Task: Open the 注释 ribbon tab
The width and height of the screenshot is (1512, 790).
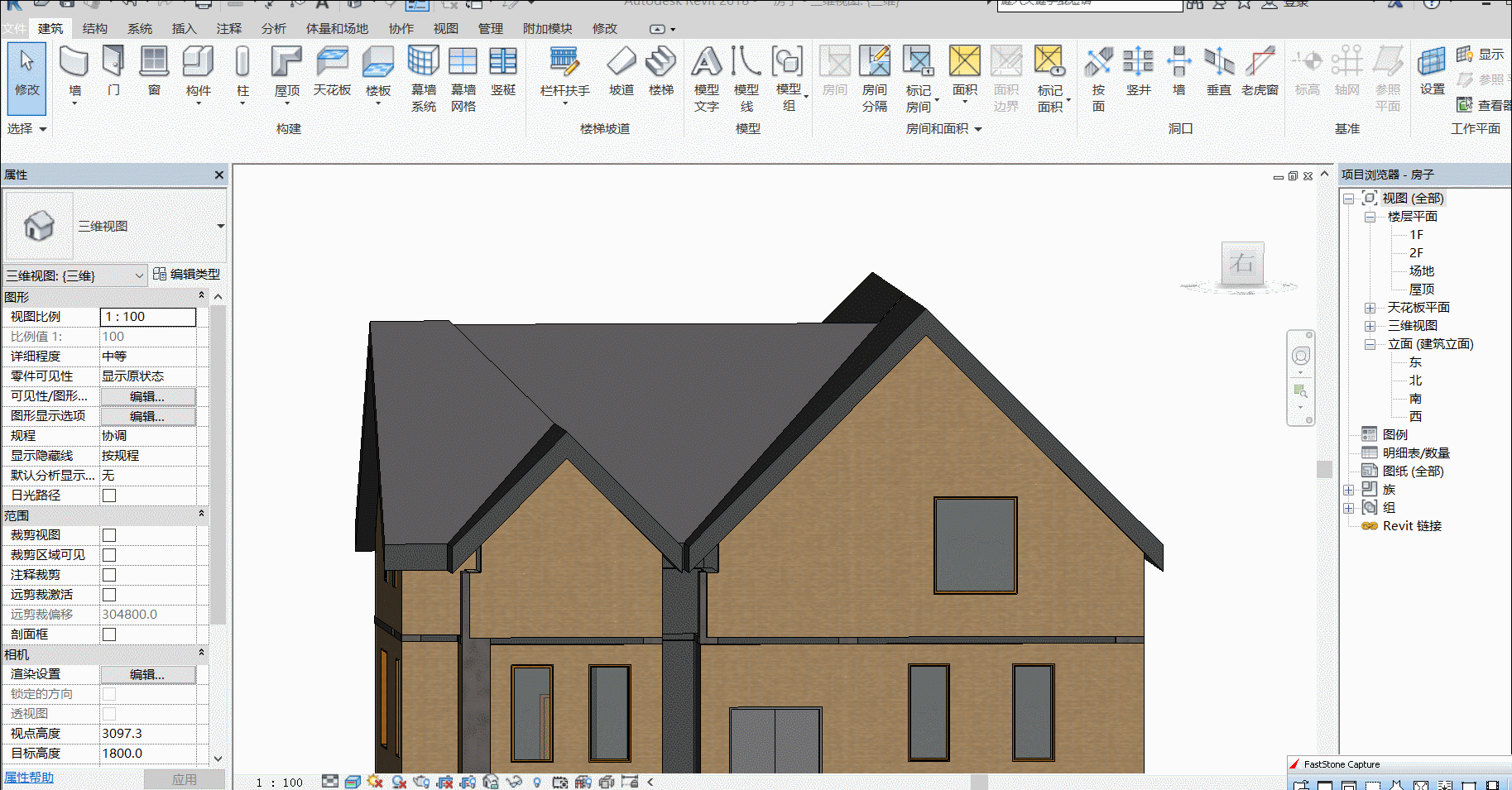Action: point(229,29)
